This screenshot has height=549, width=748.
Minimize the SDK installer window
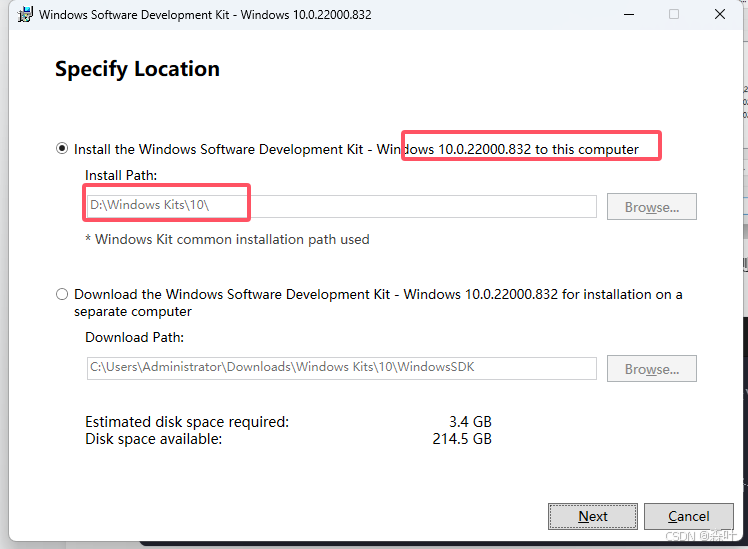[x=629, y=14]
